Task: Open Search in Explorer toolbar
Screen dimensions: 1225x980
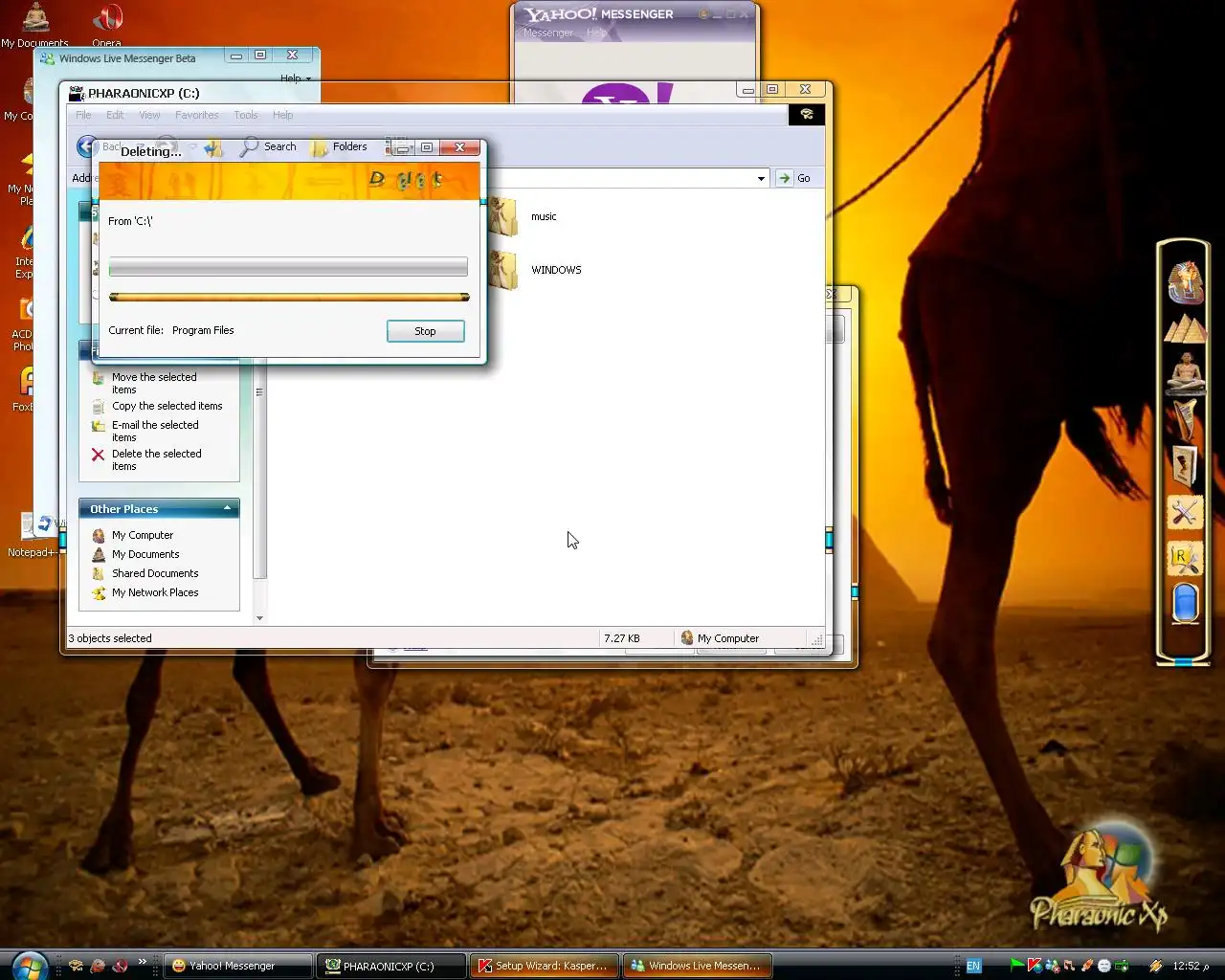Action: tap(268, 146)
